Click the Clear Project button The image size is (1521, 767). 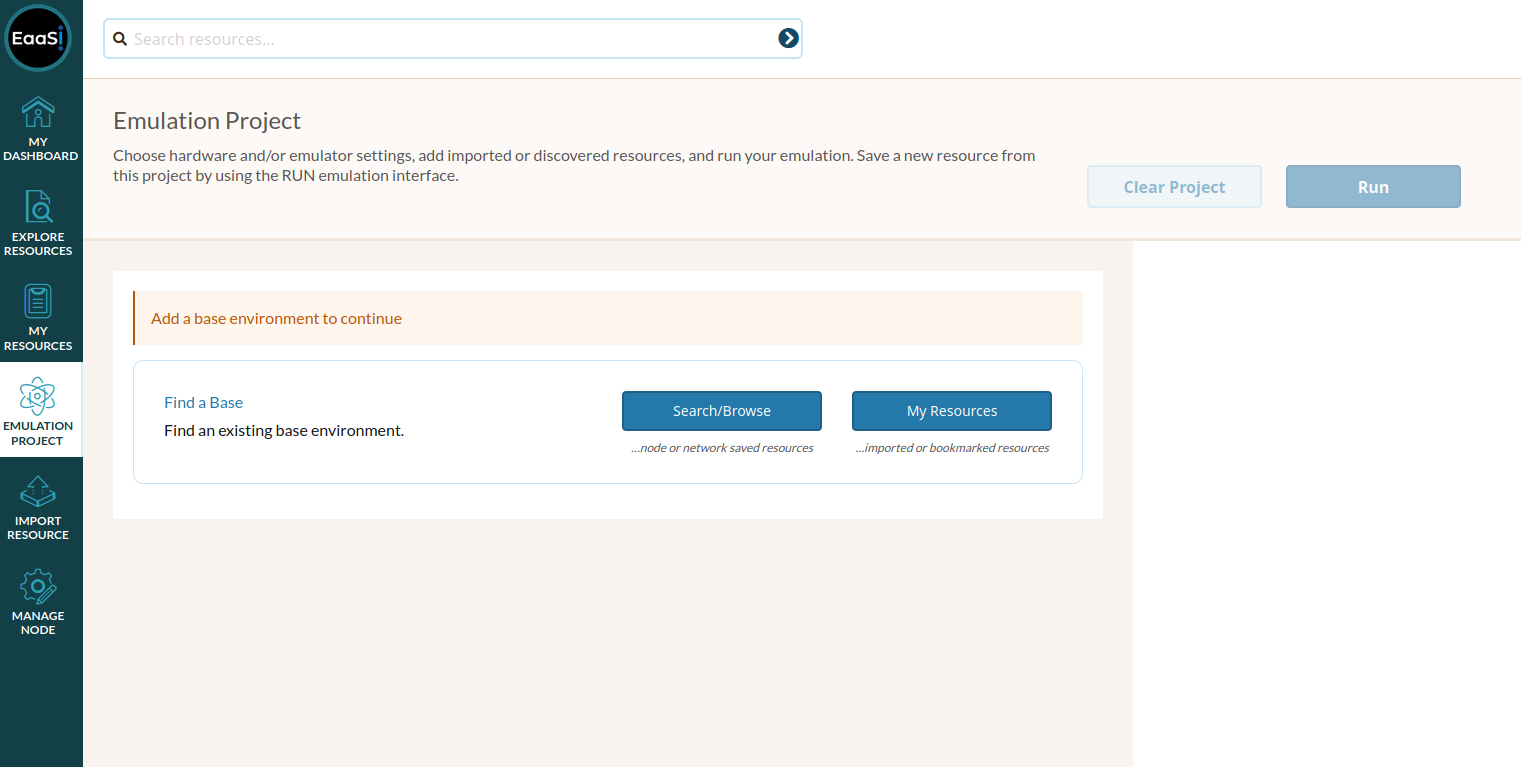[1174, 187]
